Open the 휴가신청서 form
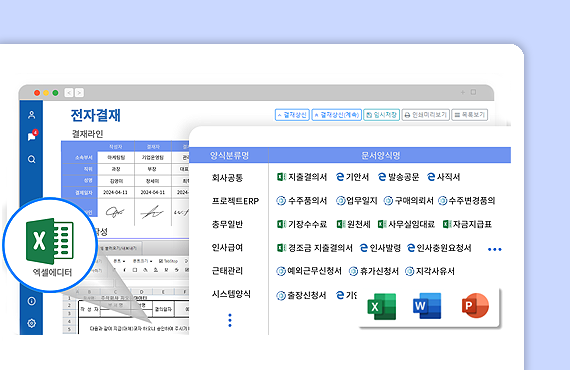 tap(374, 271)
